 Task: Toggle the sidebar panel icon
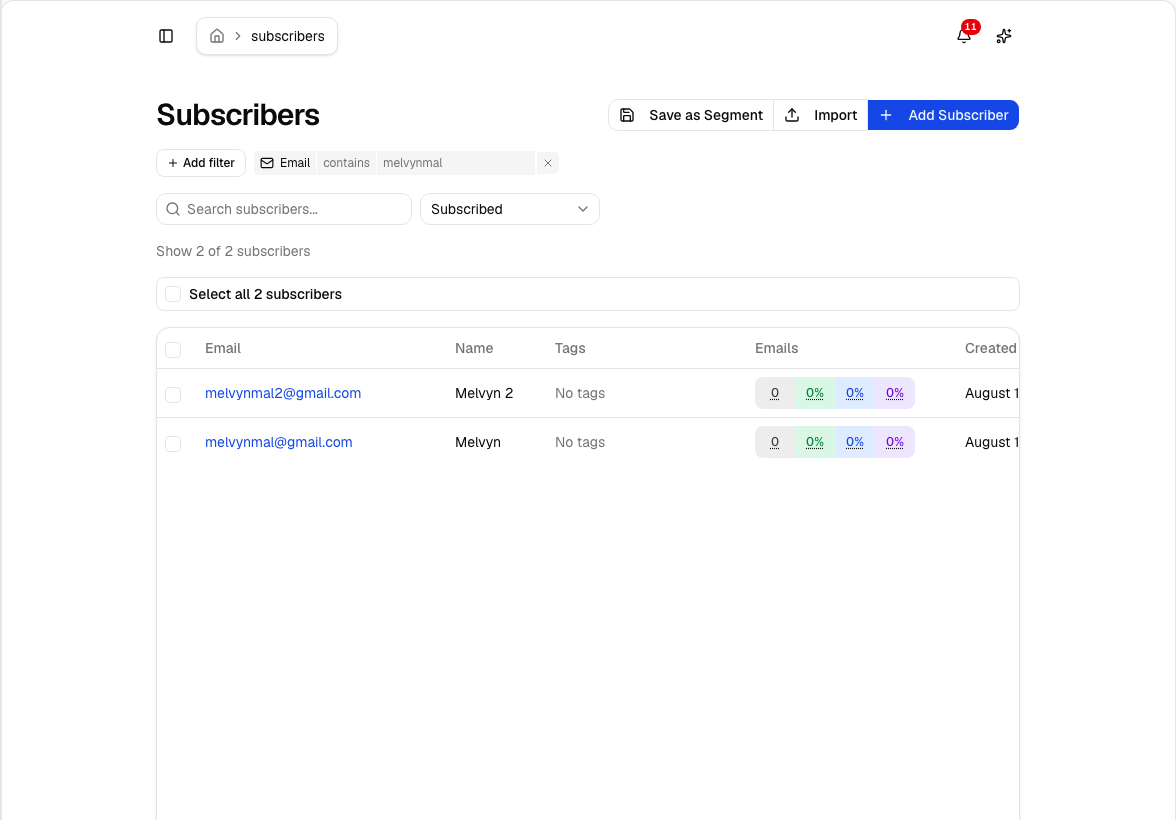[x=166, y=36]
